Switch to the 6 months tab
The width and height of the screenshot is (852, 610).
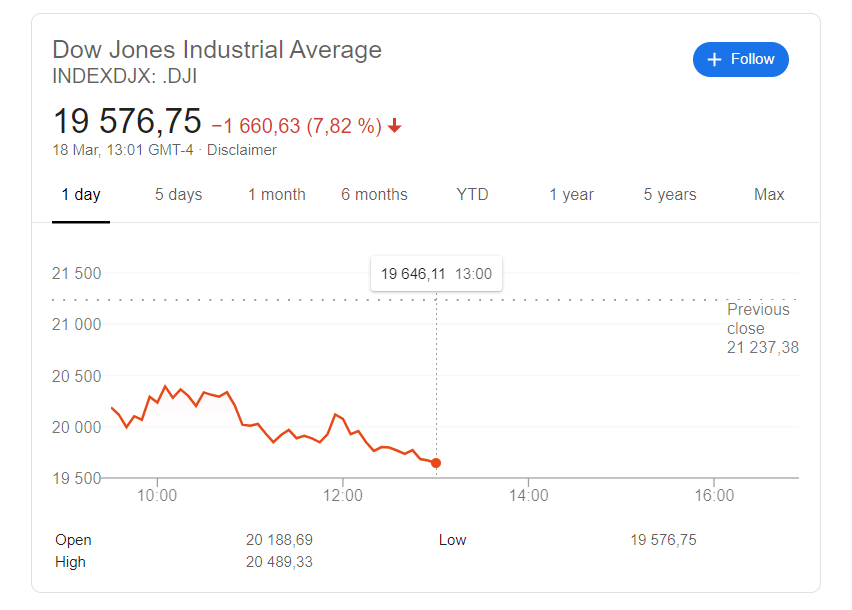[374, 195]
